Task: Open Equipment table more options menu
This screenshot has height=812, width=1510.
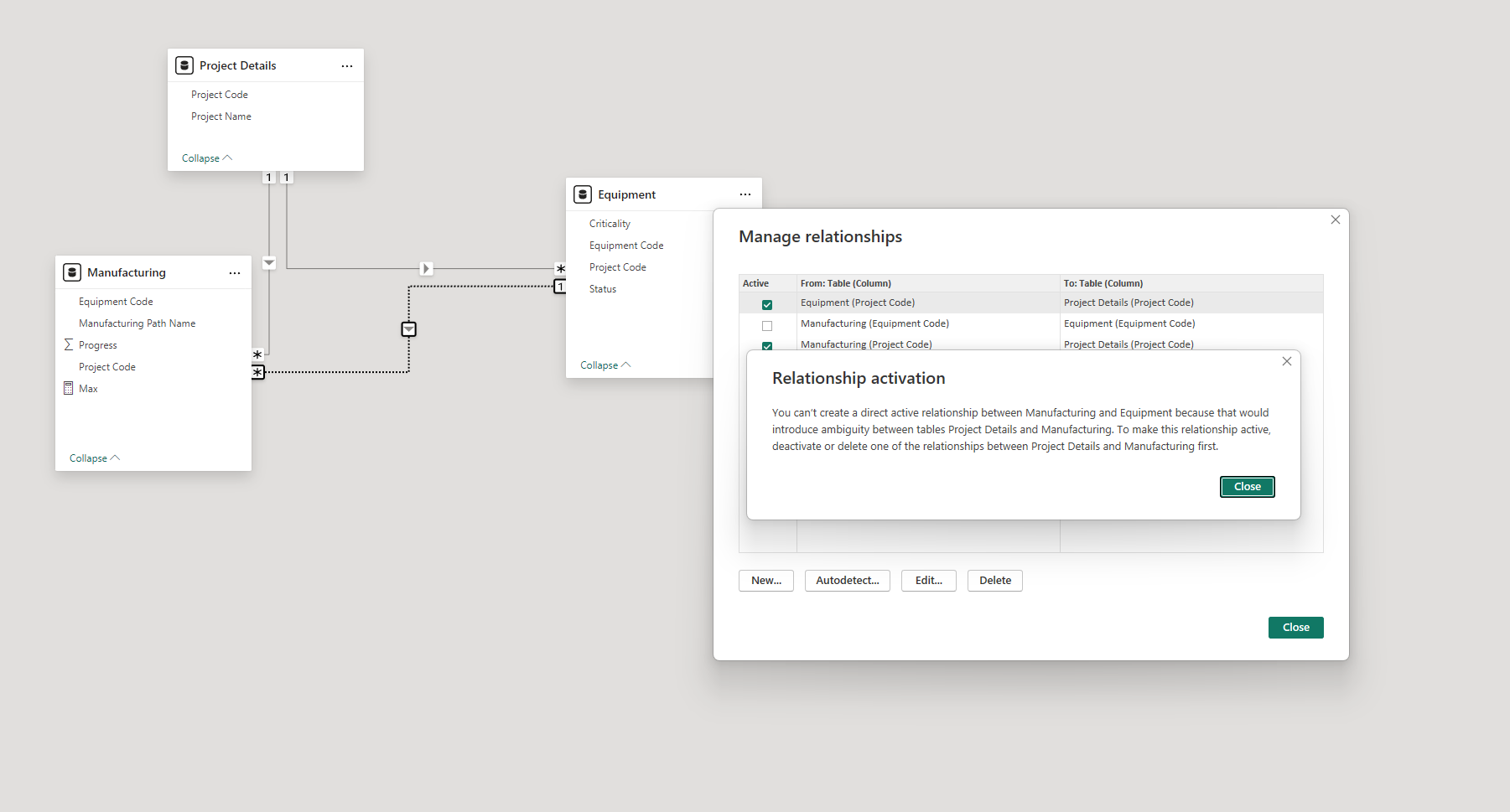Action: 745,194
